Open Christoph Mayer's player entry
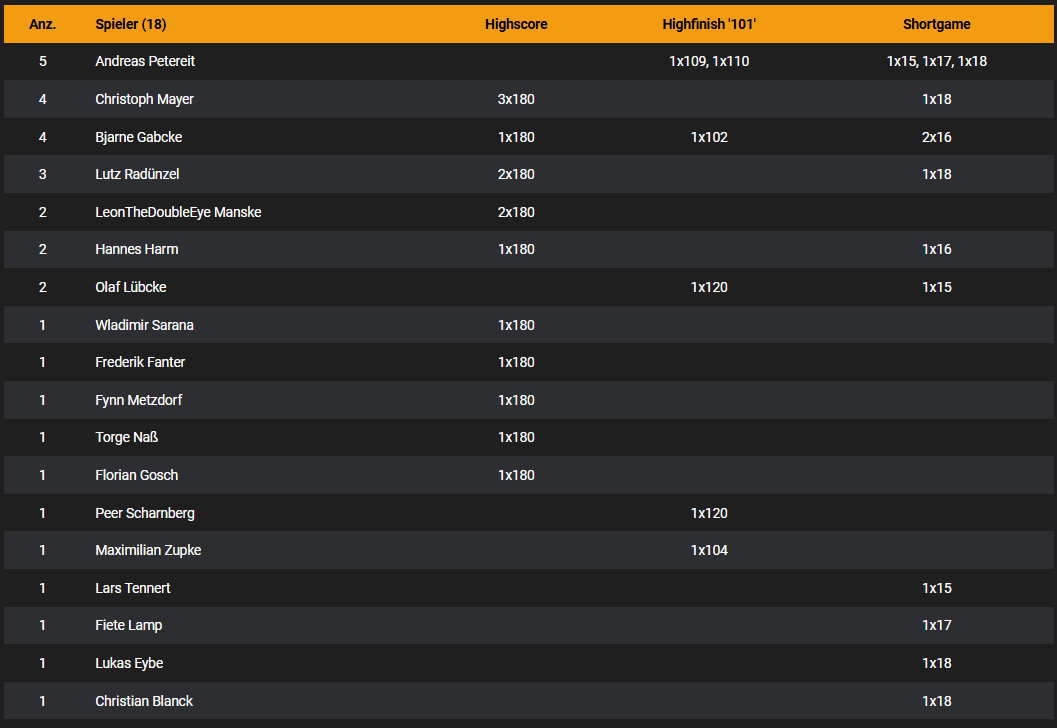 coord(144,99)
